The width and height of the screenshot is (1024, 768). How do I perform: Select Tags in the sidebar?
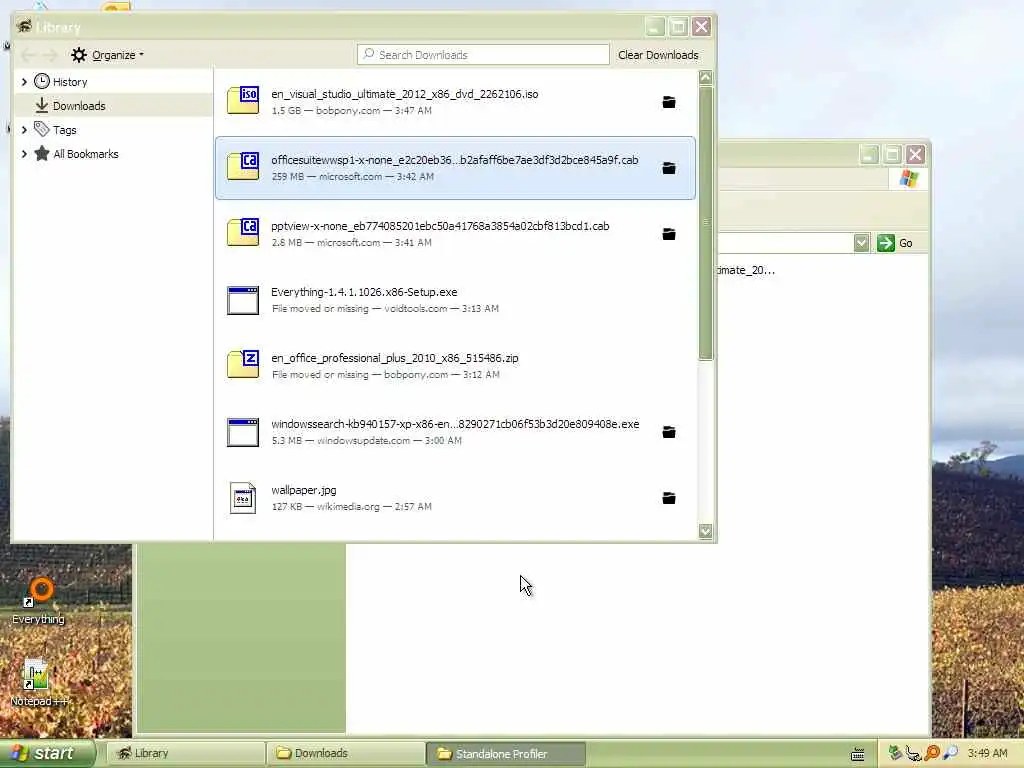(113, 129)
